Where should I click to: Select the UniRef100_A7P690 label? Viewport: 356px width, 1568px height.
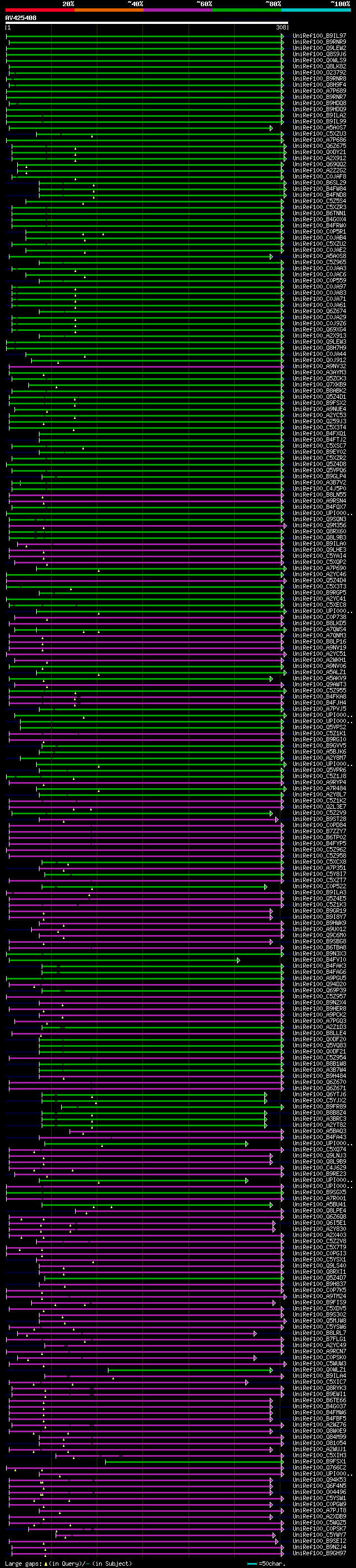click(319, 568)
